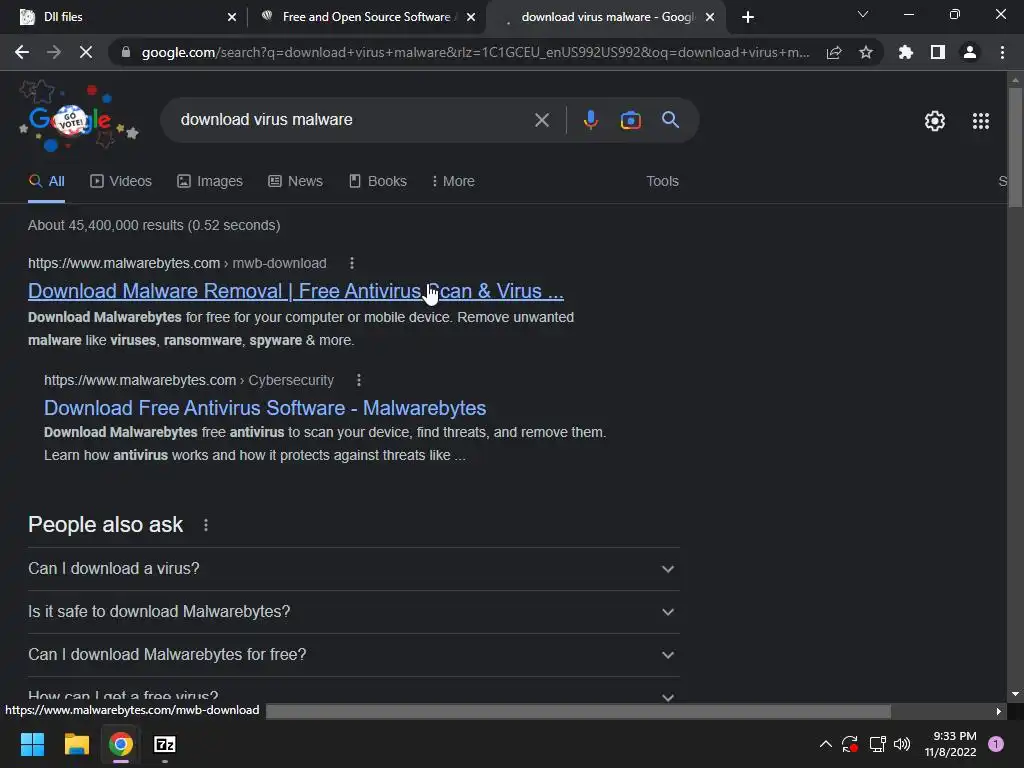This screenshot has width=1024, height=768.
Task: Bookmark this page with the star icon
Action: [x=866, y=52]
